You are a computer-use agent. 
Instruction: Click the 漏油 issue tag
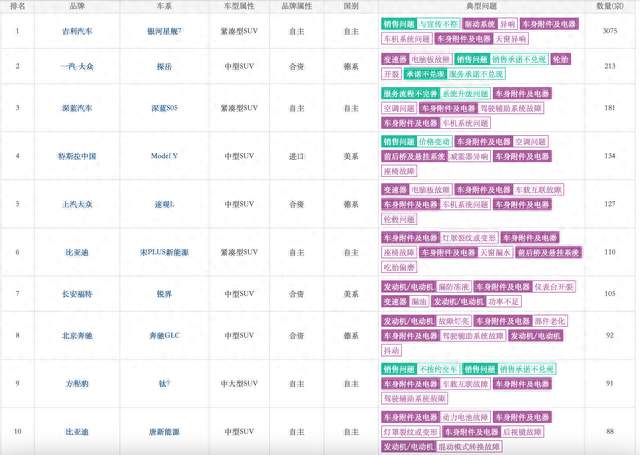419,302
